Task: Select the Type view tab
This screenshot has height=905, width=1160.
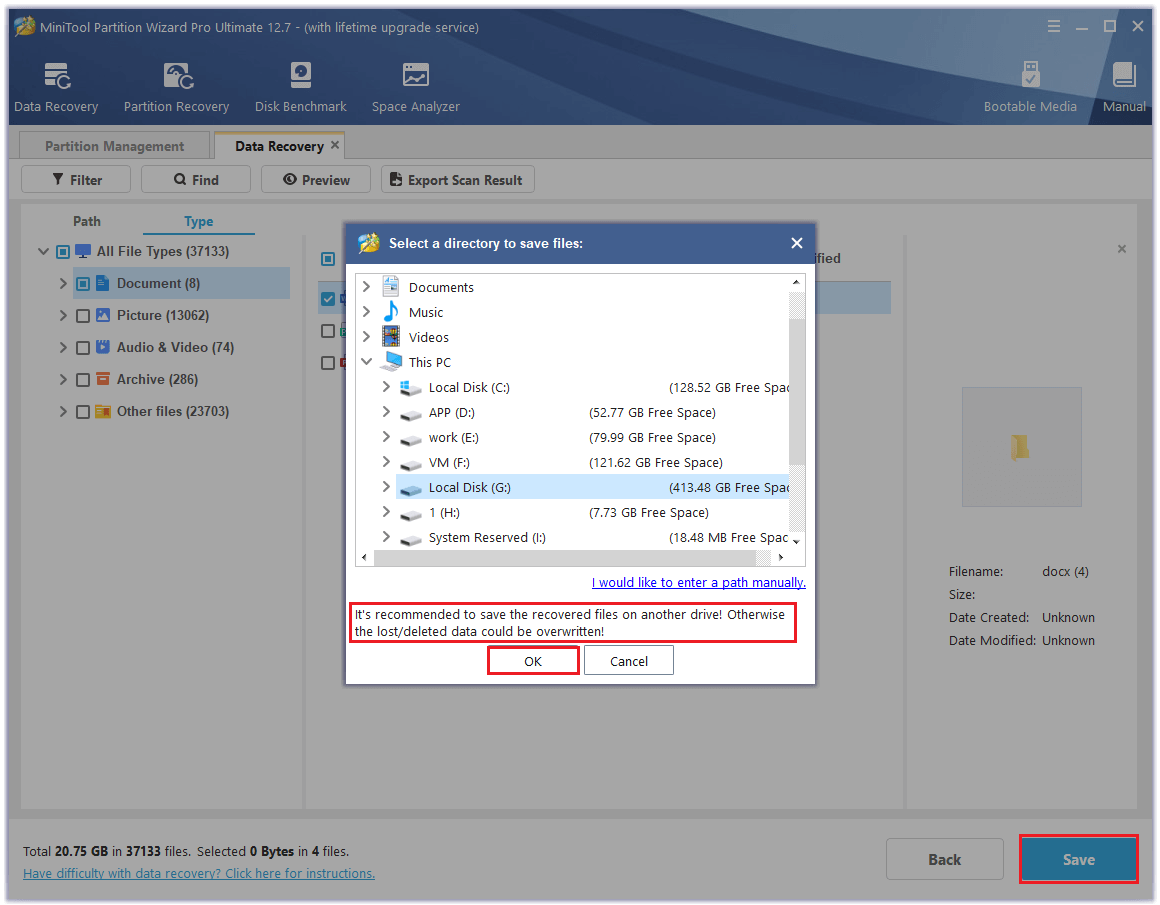Action: [198, 221]
